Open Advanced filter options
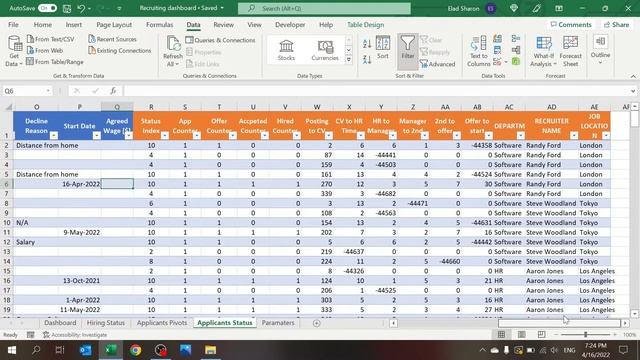640x360 pixels. [438, 64]
